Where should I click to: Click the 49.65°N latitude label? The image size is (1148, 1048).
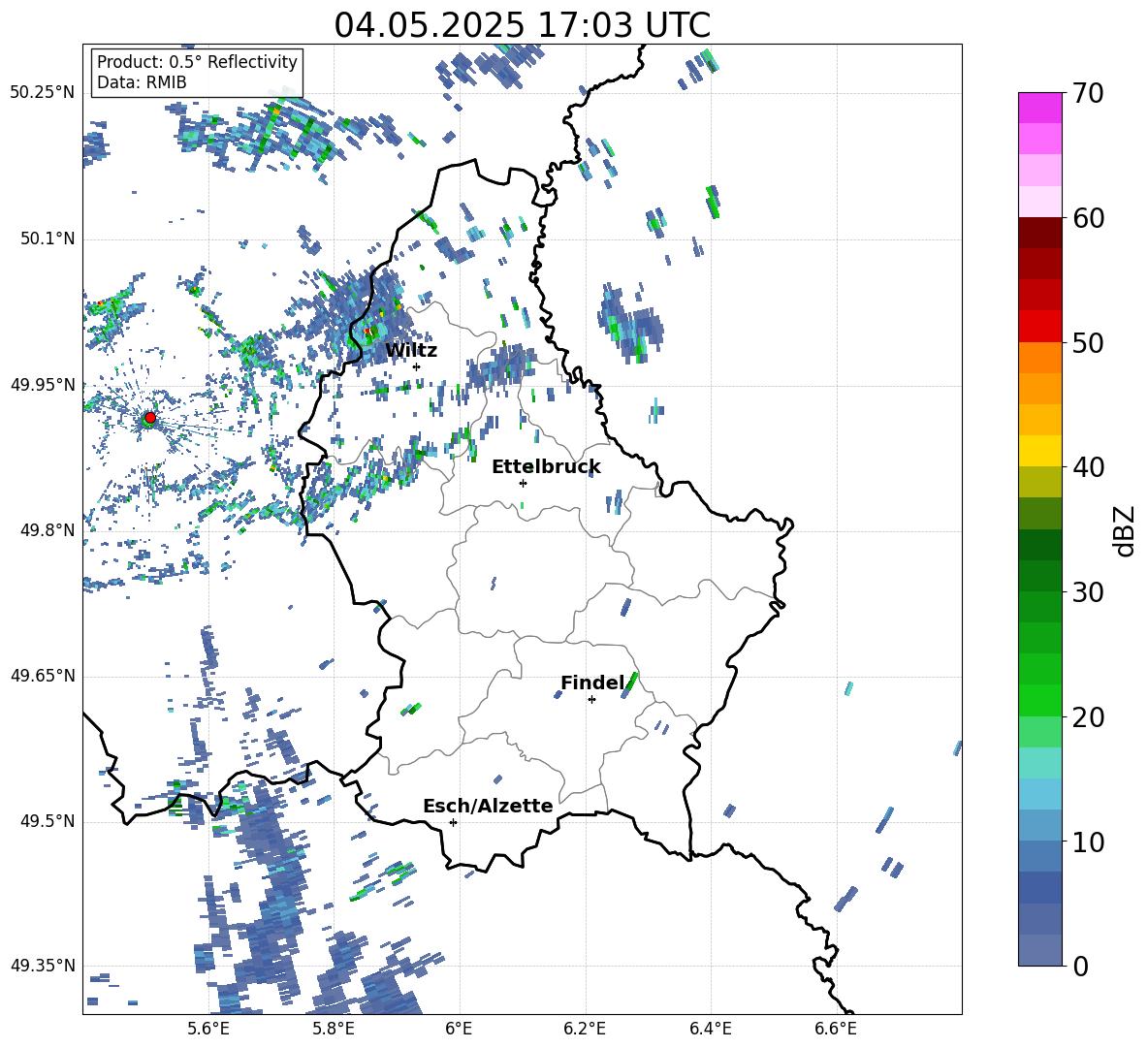click(43, 675)
